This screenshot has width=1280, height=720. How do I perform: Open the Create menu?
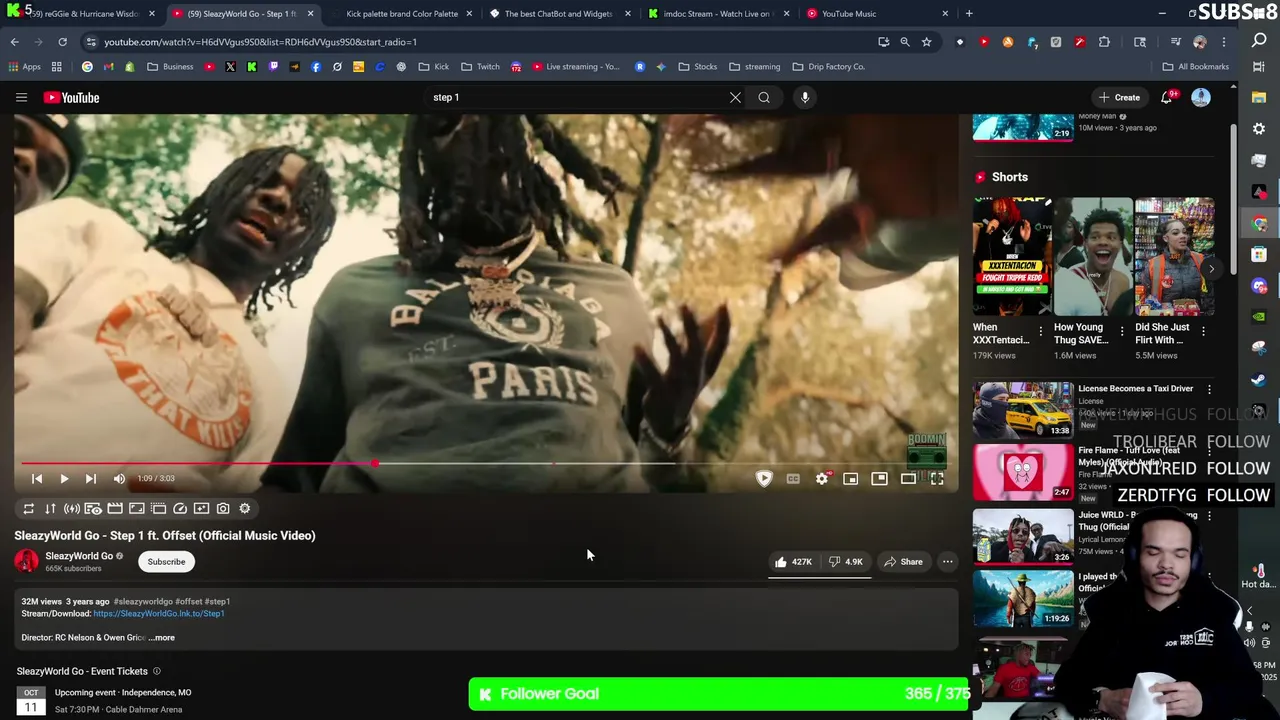coord(1119,97)
